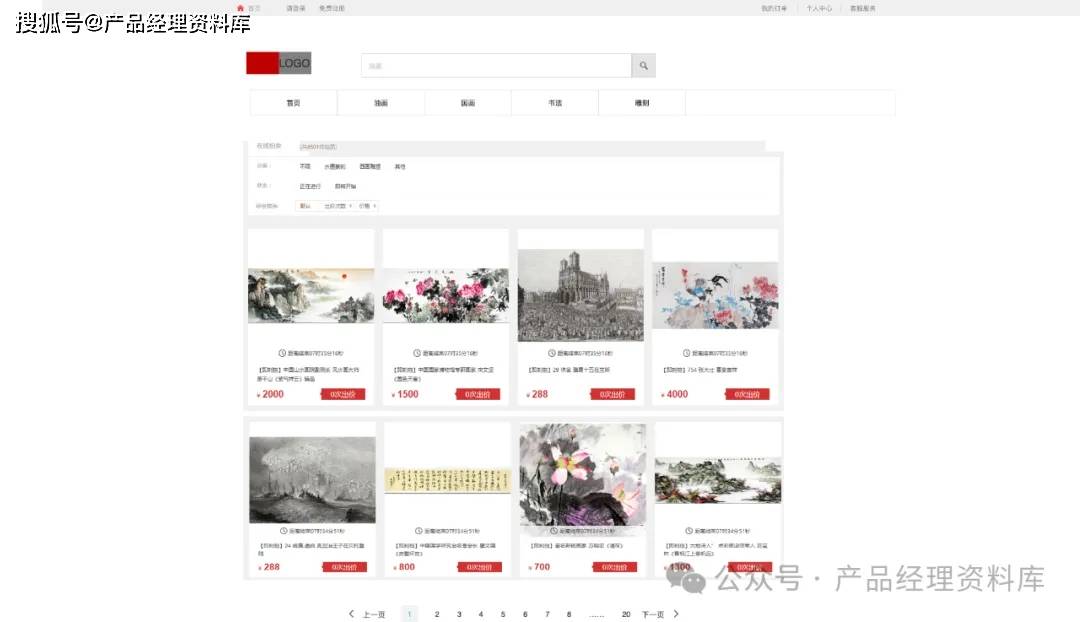The width and height of the screenshot is (1080, 622).
Task: Select the 书法 navigation tab
Action: [555, 103]
